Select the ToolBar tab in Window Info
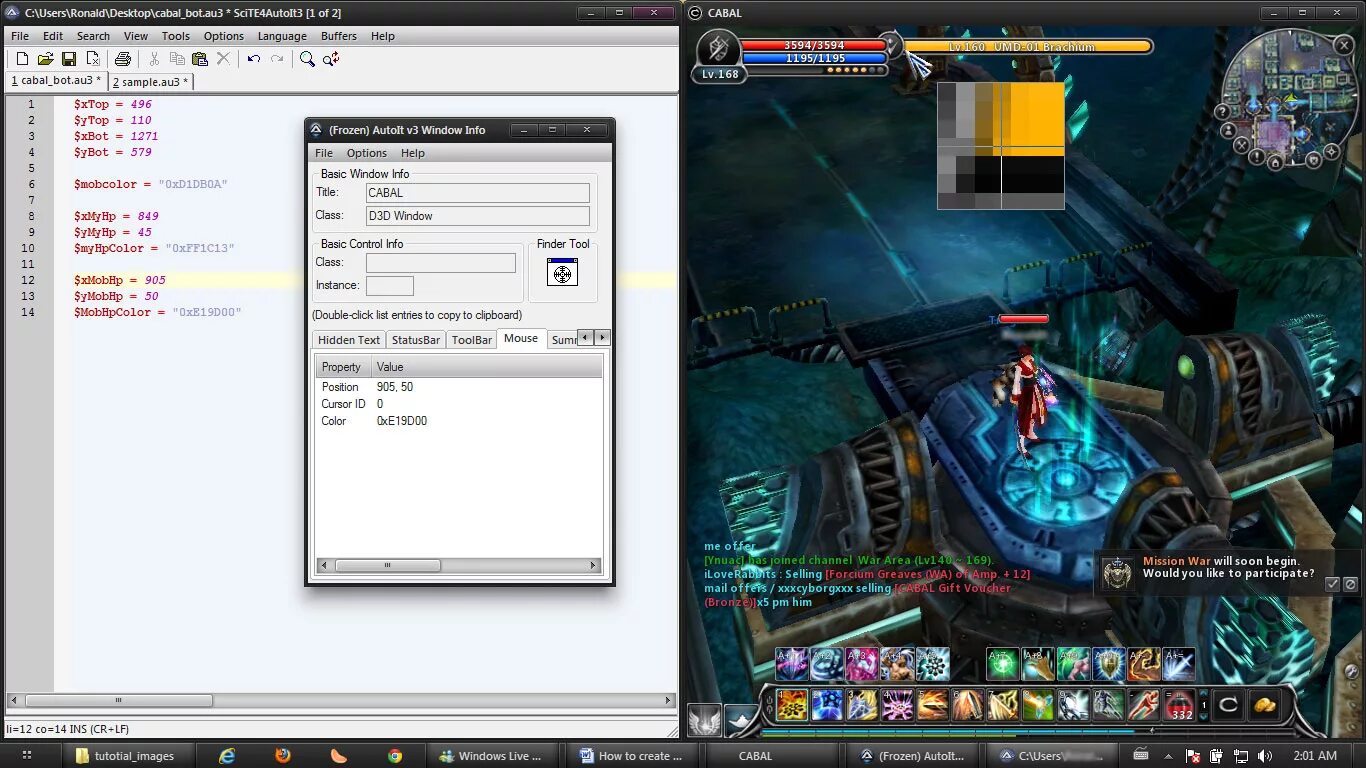Image resolution: width=1366 pixels, height=768 pixels. coord(472,340)
